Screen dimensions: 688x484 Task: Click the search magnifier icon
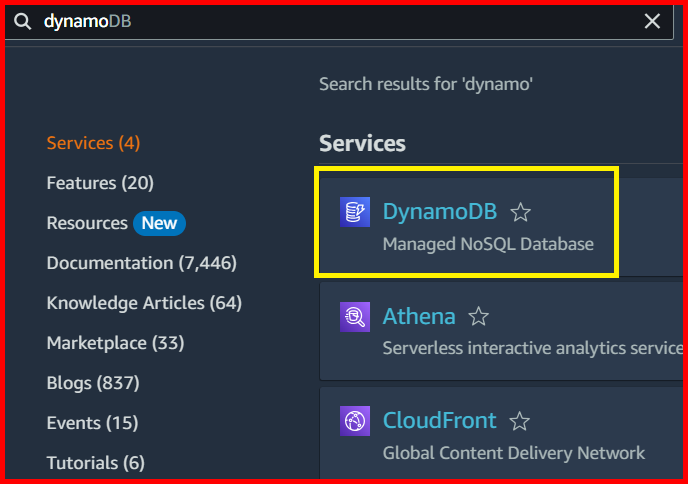[22, 21]
